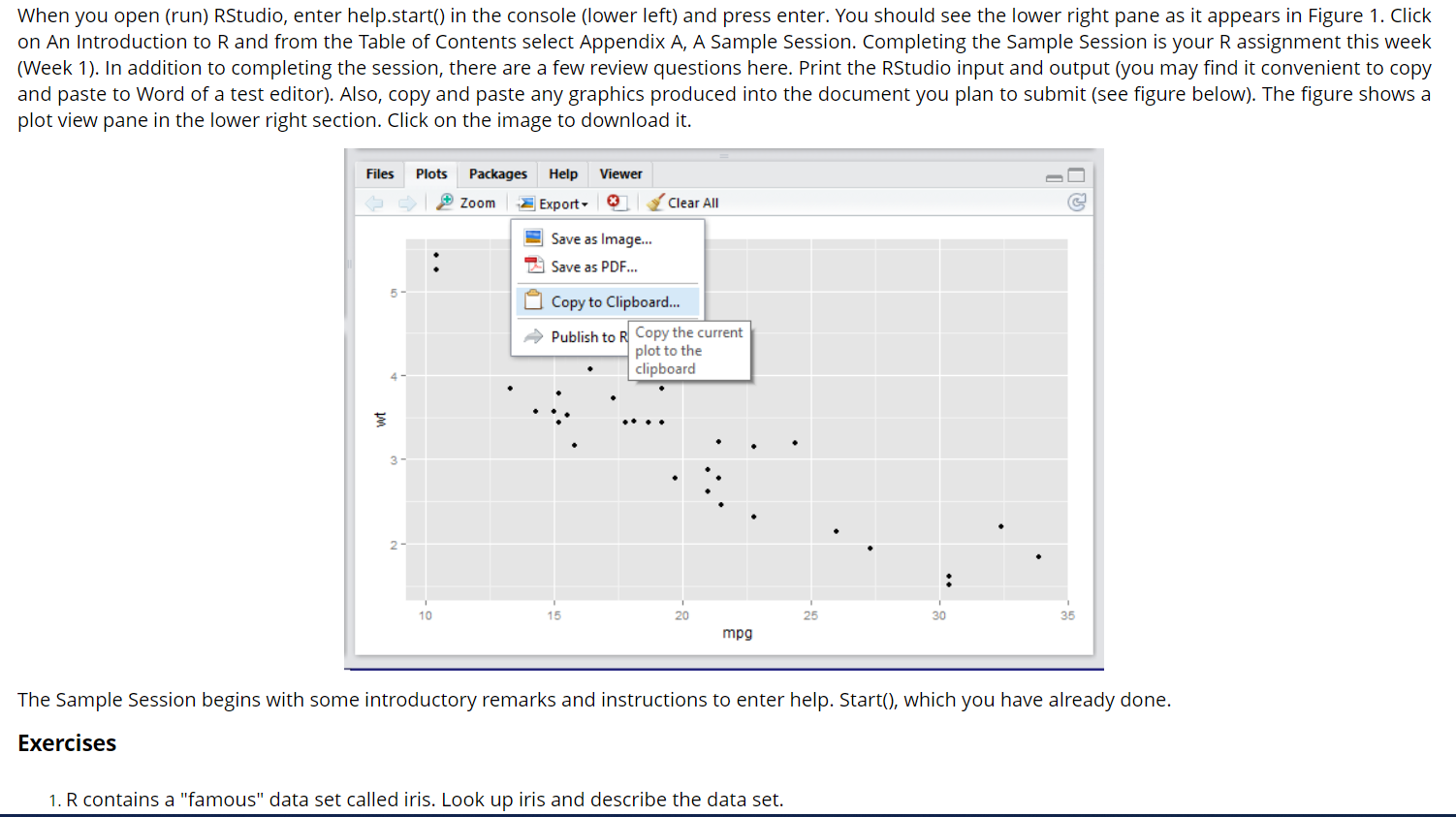Click the refresh icon at the toolbar's right end

point(1077,203)
